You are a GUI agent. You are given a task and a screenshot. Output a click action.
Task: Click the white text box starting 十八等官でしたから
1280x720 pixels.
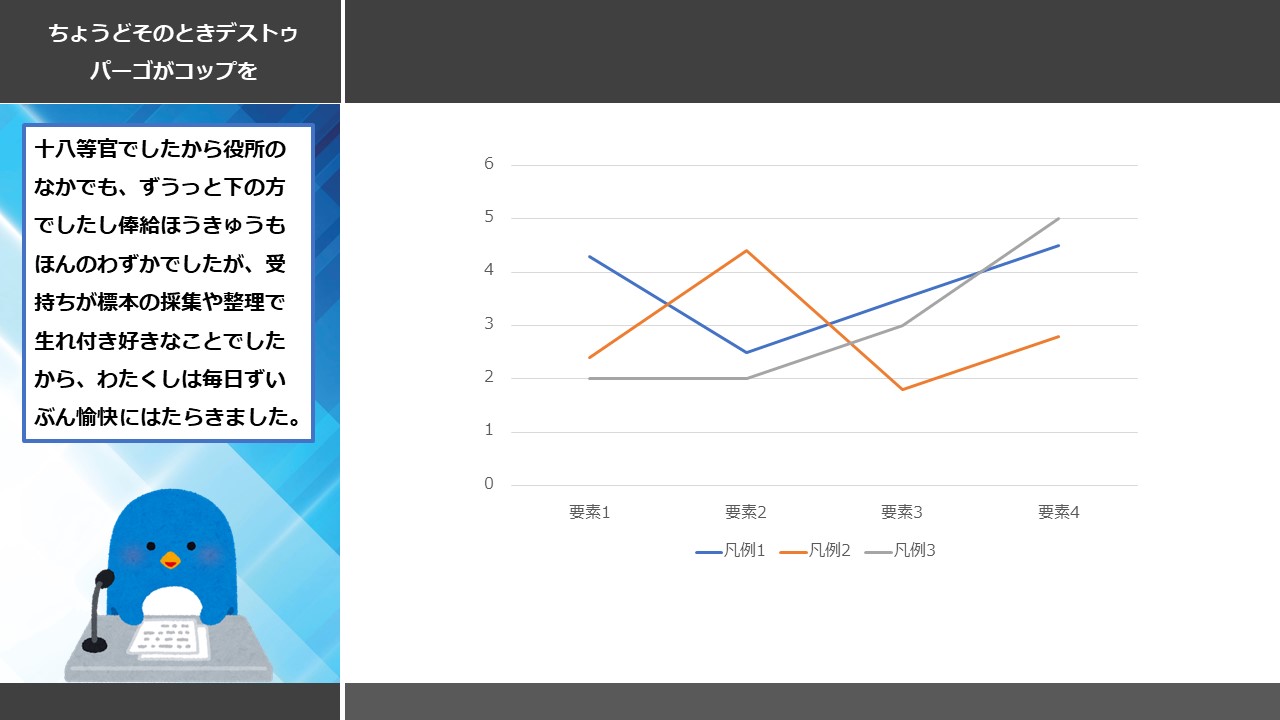point(169,283)
